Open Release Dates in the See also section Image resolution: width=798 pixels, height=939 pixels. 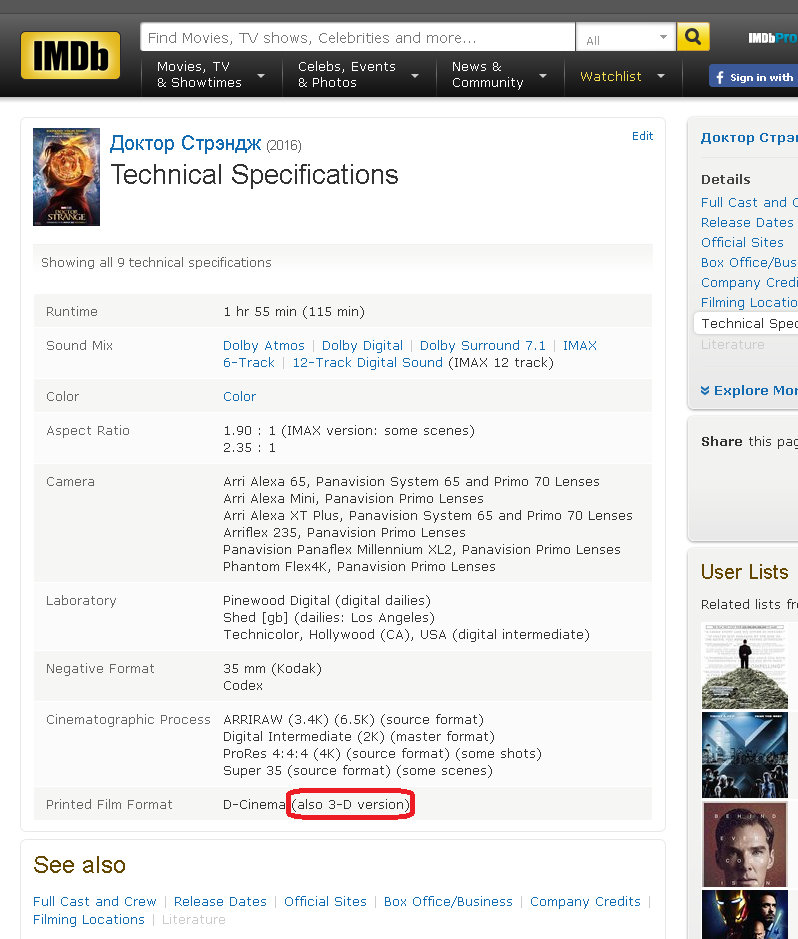coord(220,902)
